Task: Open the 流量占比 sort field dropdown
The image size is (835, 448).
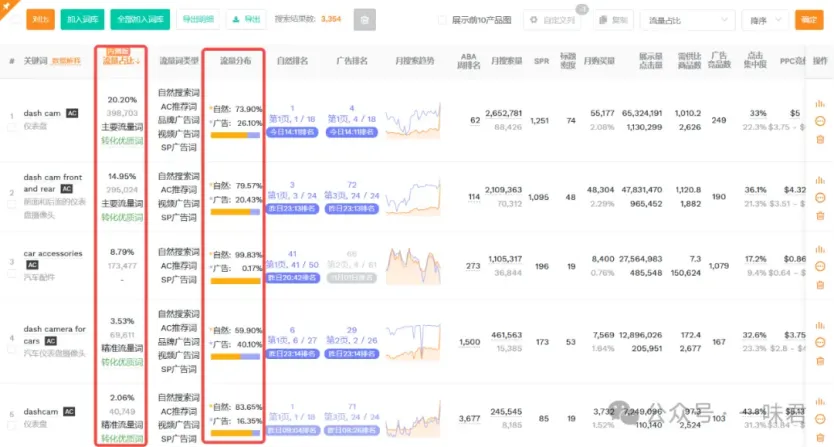Action: point(687,20)
